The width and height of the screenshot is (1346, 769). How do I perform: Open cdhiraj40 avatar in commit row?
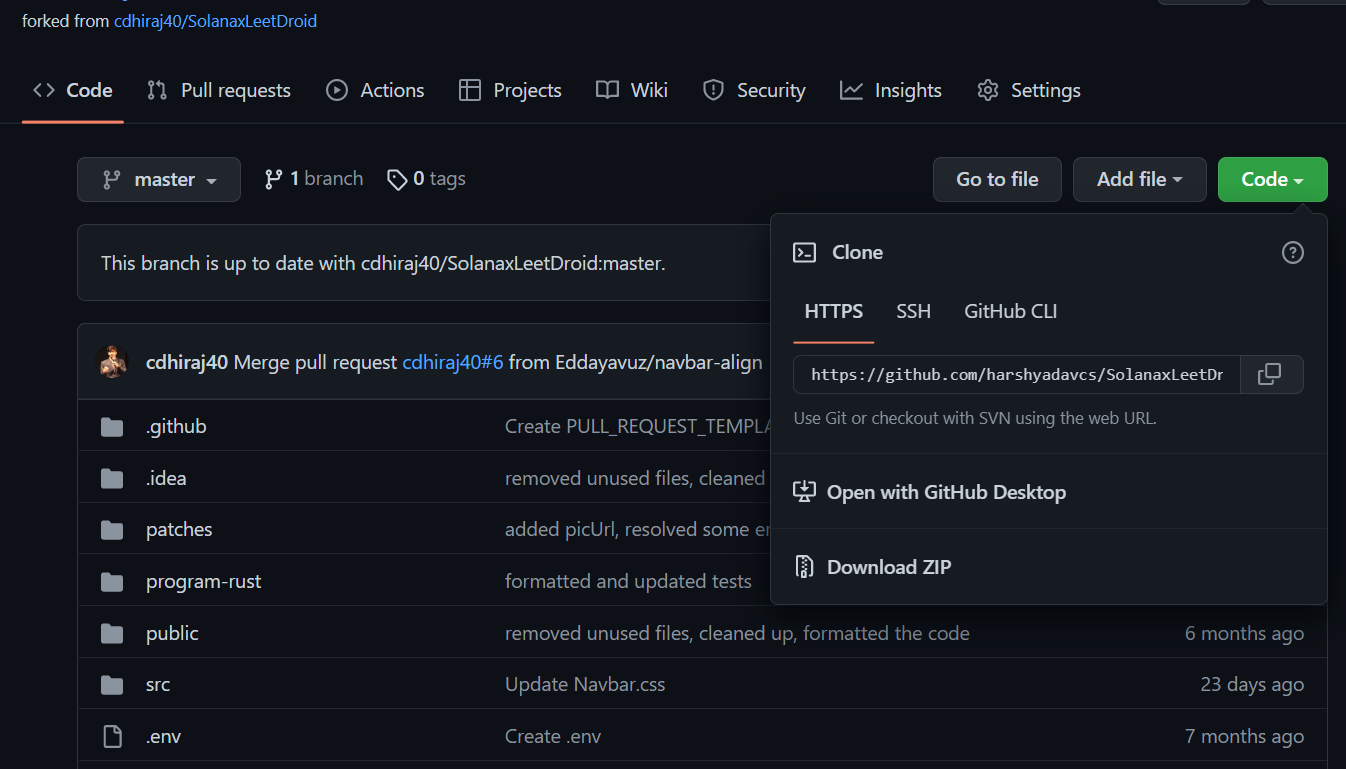coord(113,362)
